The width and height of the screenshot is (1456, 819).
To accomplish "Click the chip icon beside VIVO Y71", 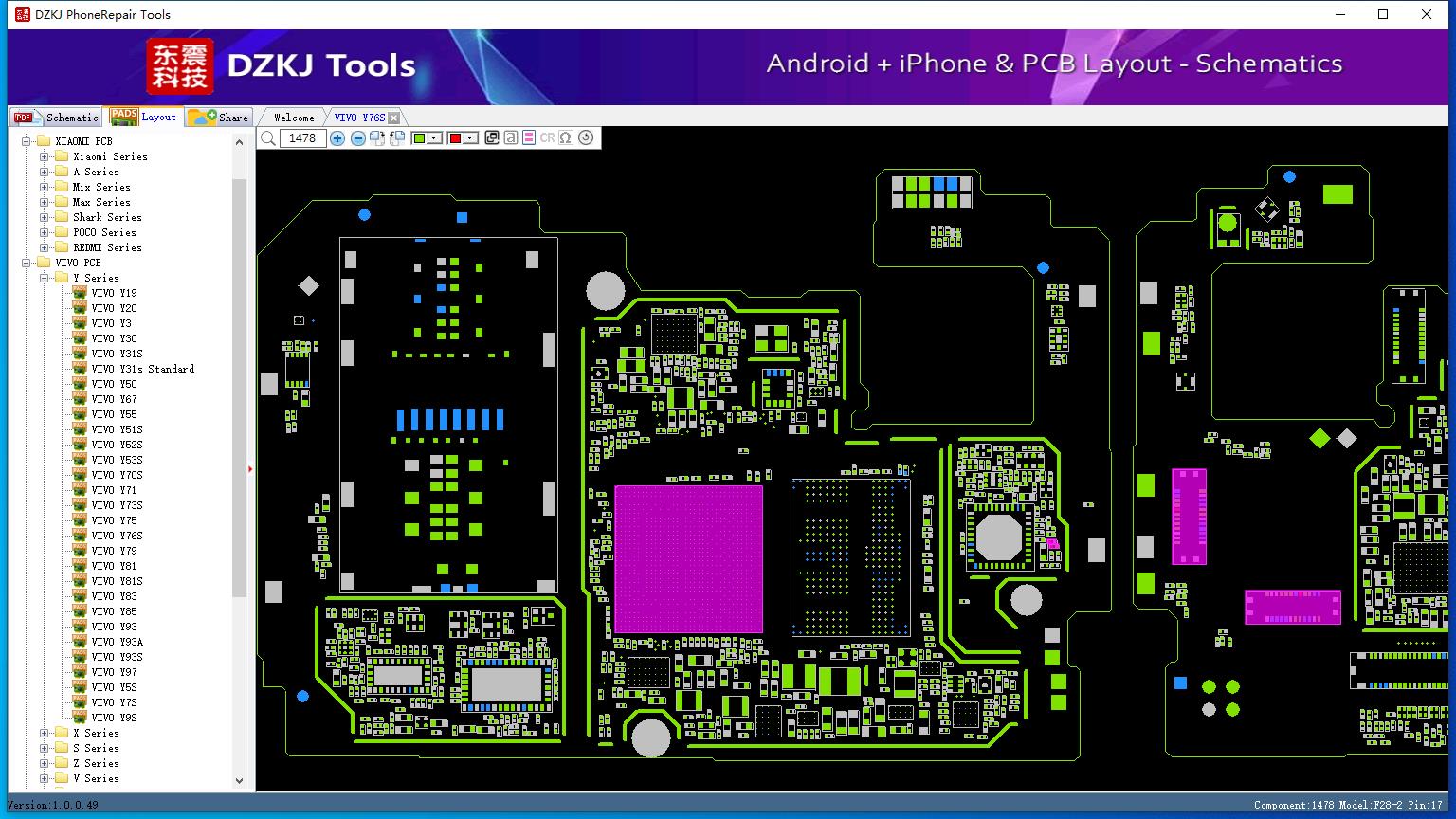I will click(x=80, y=490).
